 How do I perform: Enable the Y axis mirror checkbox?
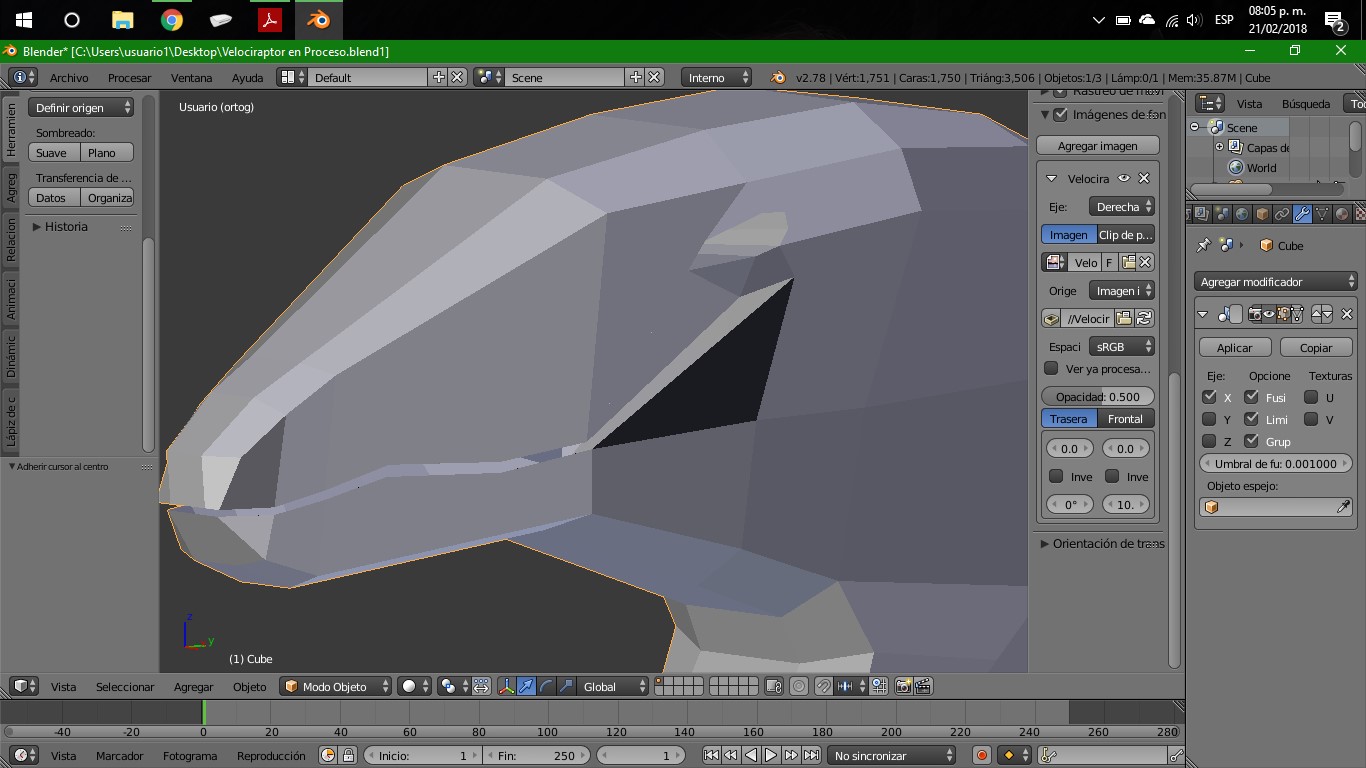[x=1209, y=419]
